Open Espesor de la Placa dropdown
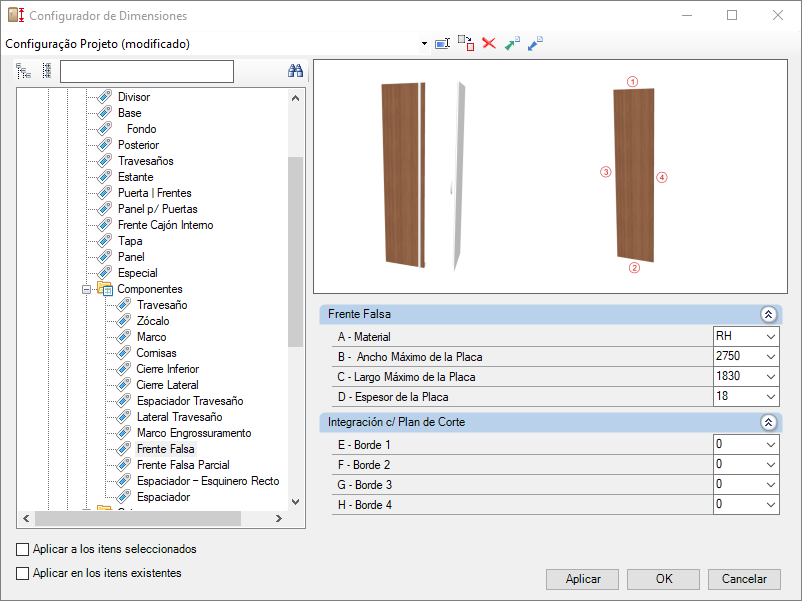This screenshot has width=802, height=601. [x=770, y=396]
